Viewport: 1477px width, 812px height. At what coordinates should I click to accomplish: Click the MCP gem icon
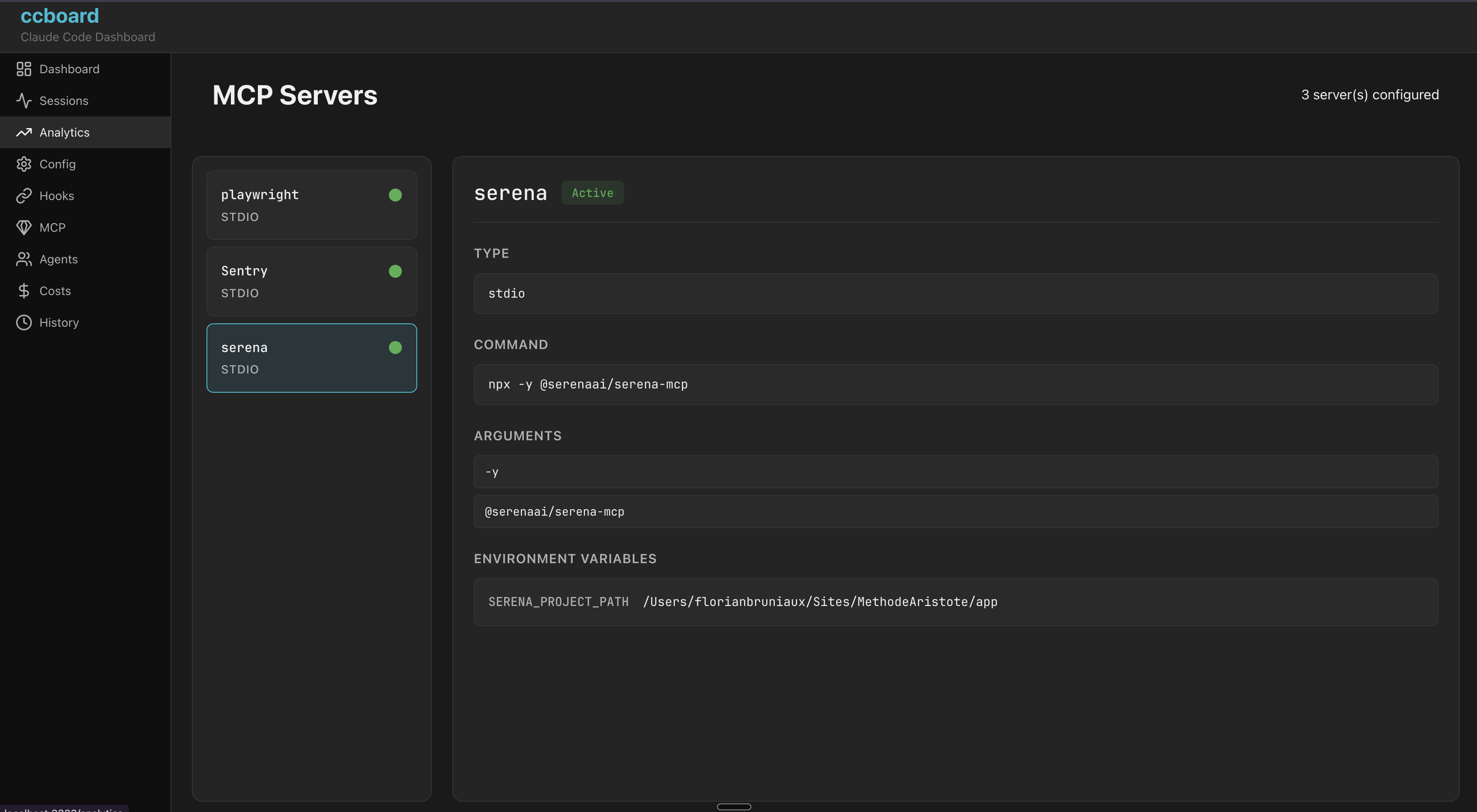pyautogui.click(x=24, y=227)
